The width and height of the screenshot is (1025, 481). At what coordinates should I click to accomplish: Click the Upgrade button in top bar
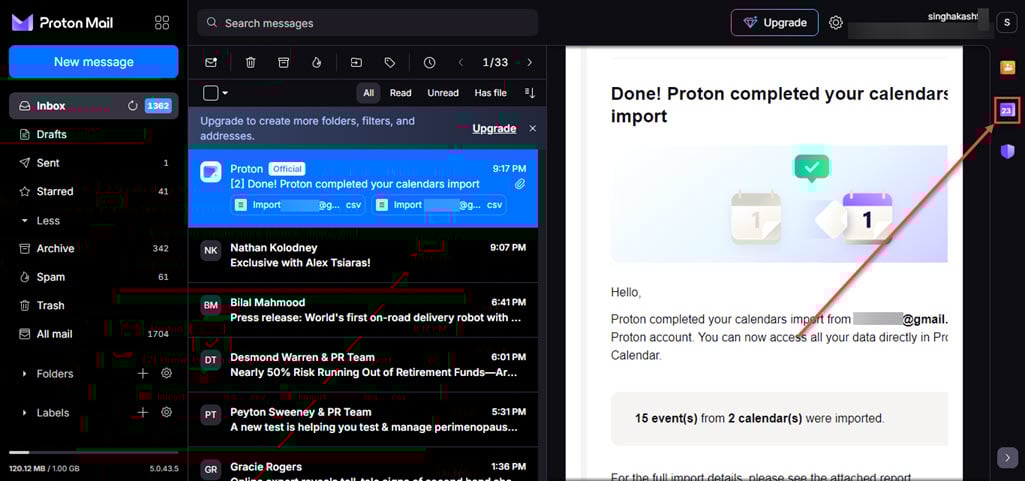click(775, 23)
